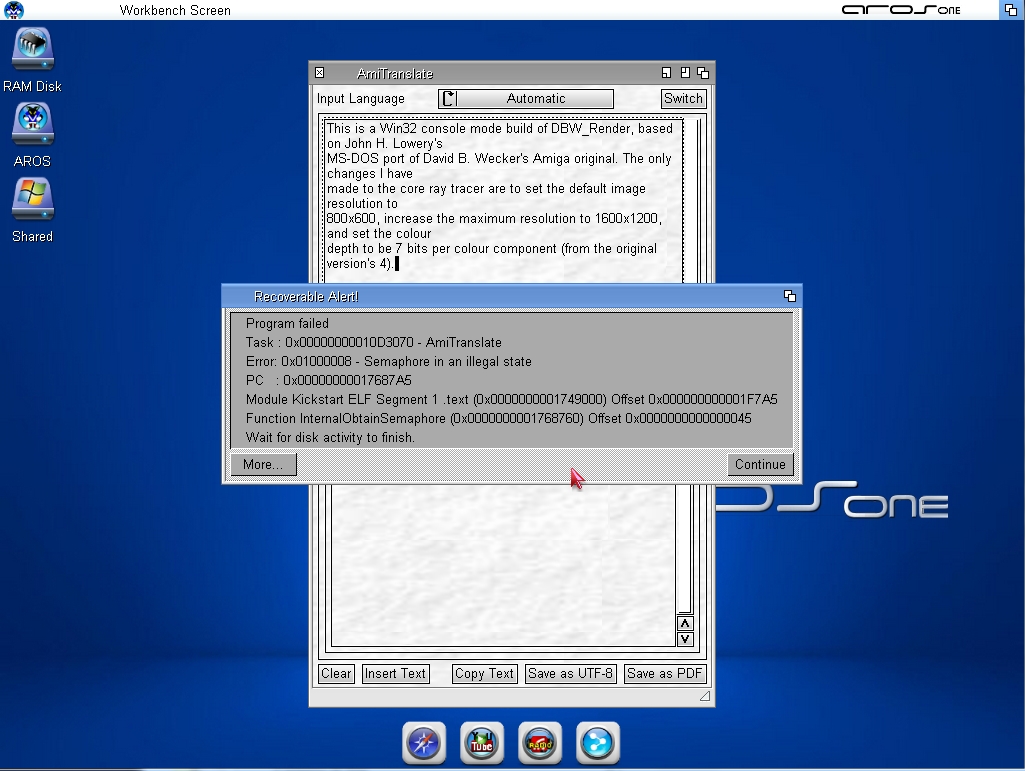Click the 'Function InternalObtainSemaphore' line
Image resolution: width=1025 pixels, height=771 pixels.
click(498, 419)
